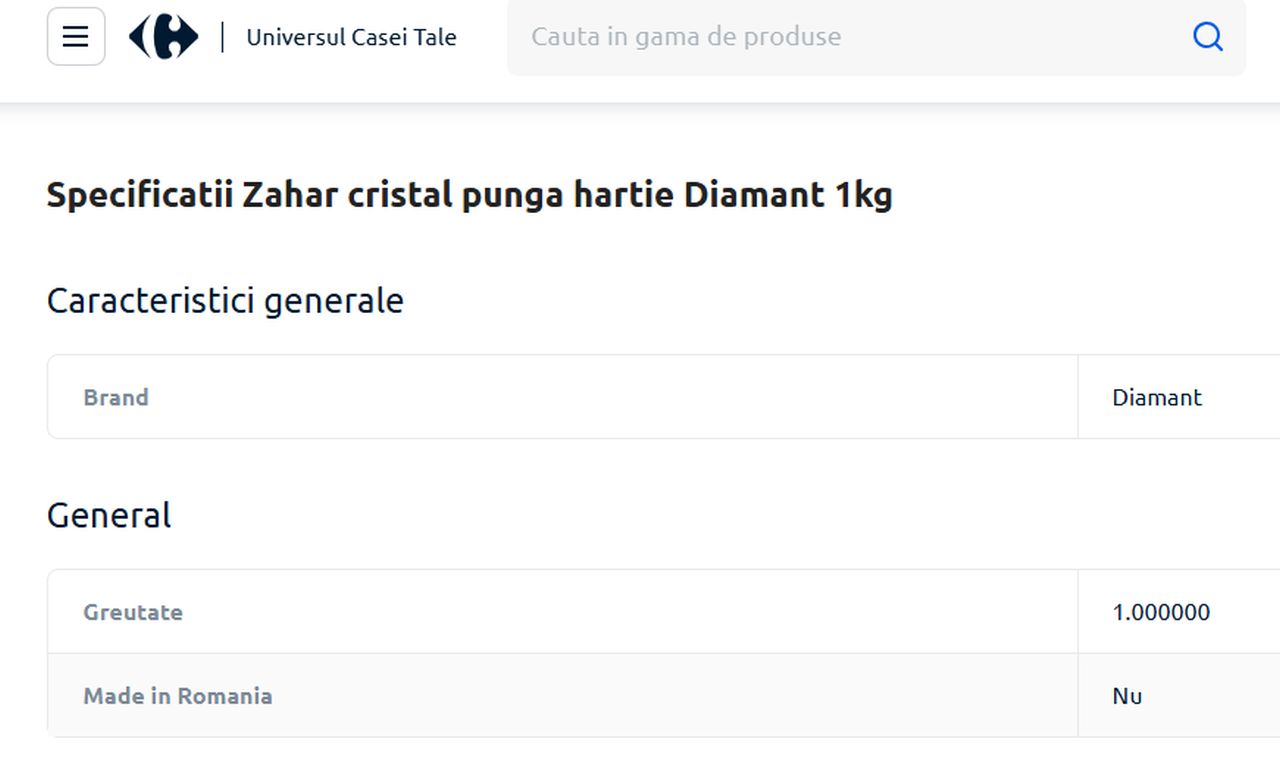1280x766 pixels.
Task: Click the Brand label text
Action: pyautogui.click(x=116, y=397)
